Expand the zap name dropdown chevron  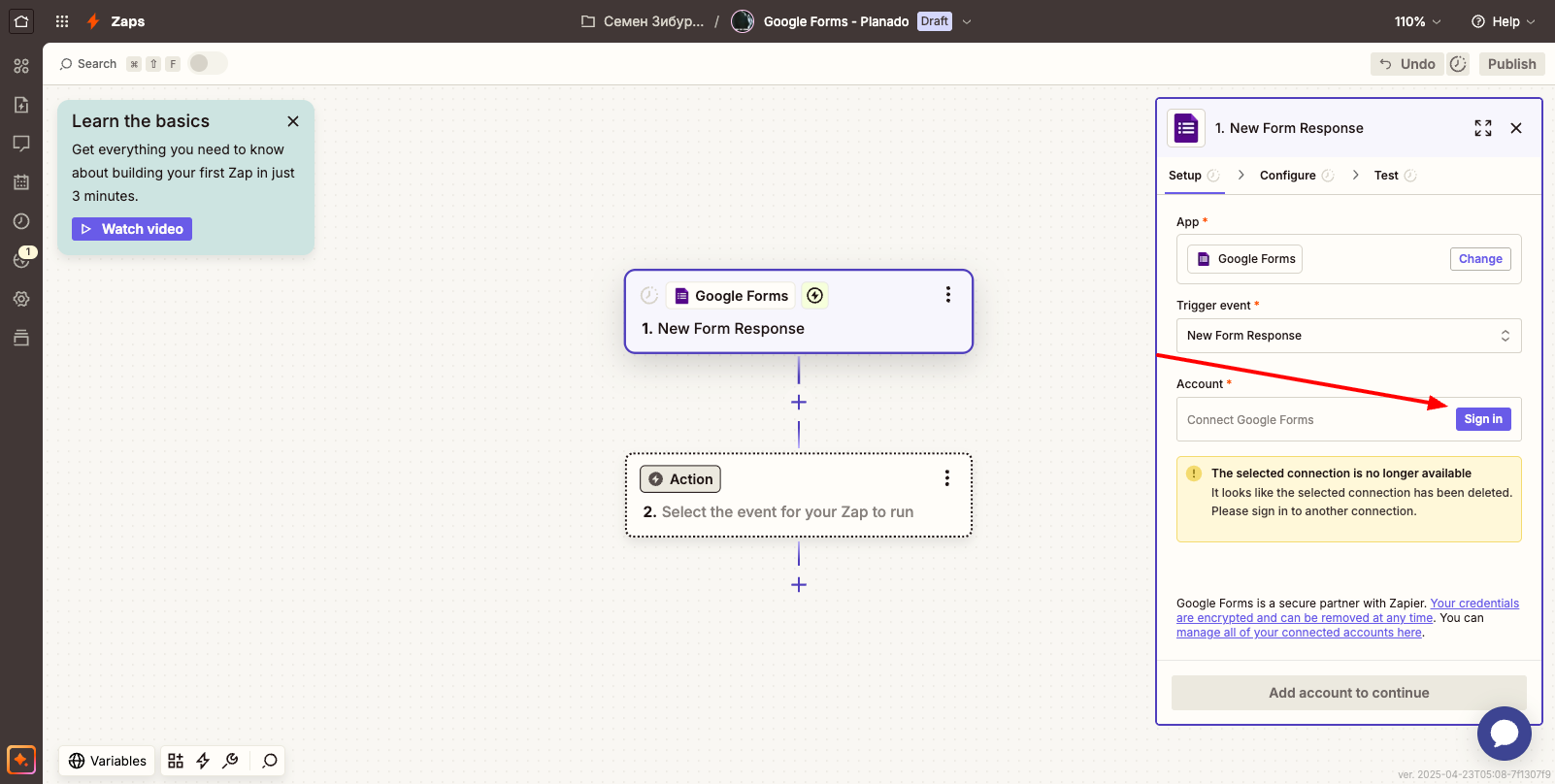pyautogui.click(x=967, y=21)
